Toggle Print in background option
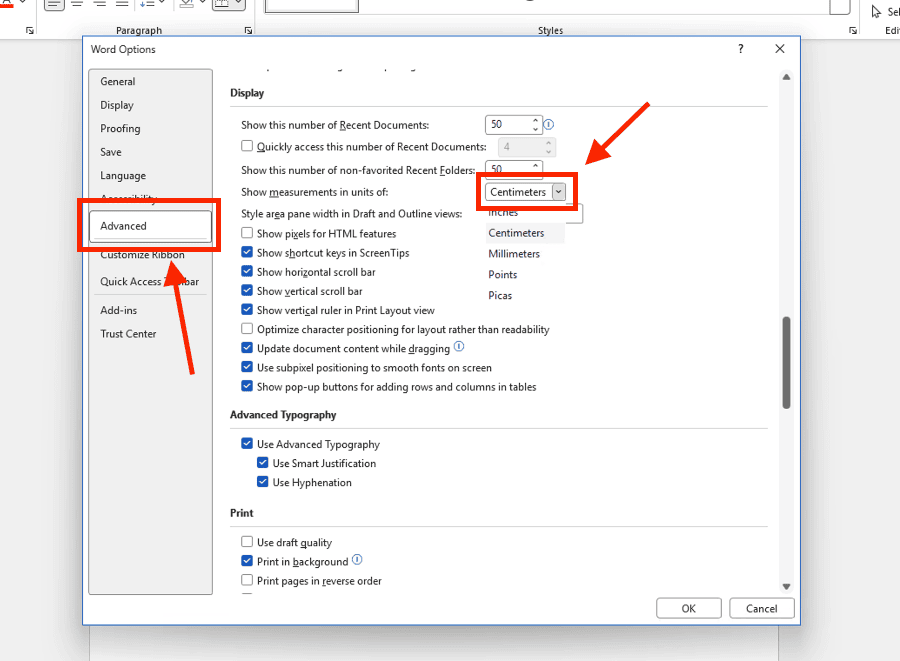 click(x=247, y=561)
